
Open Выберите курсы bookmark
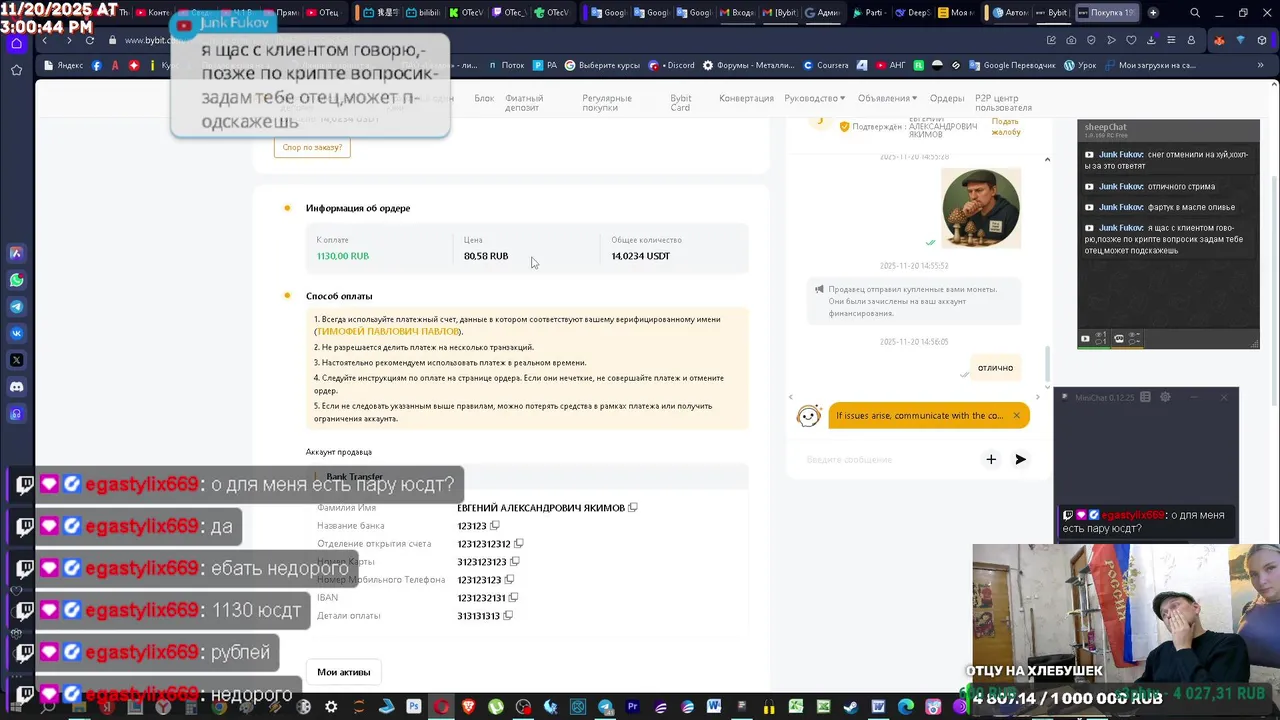click(602, 65)
